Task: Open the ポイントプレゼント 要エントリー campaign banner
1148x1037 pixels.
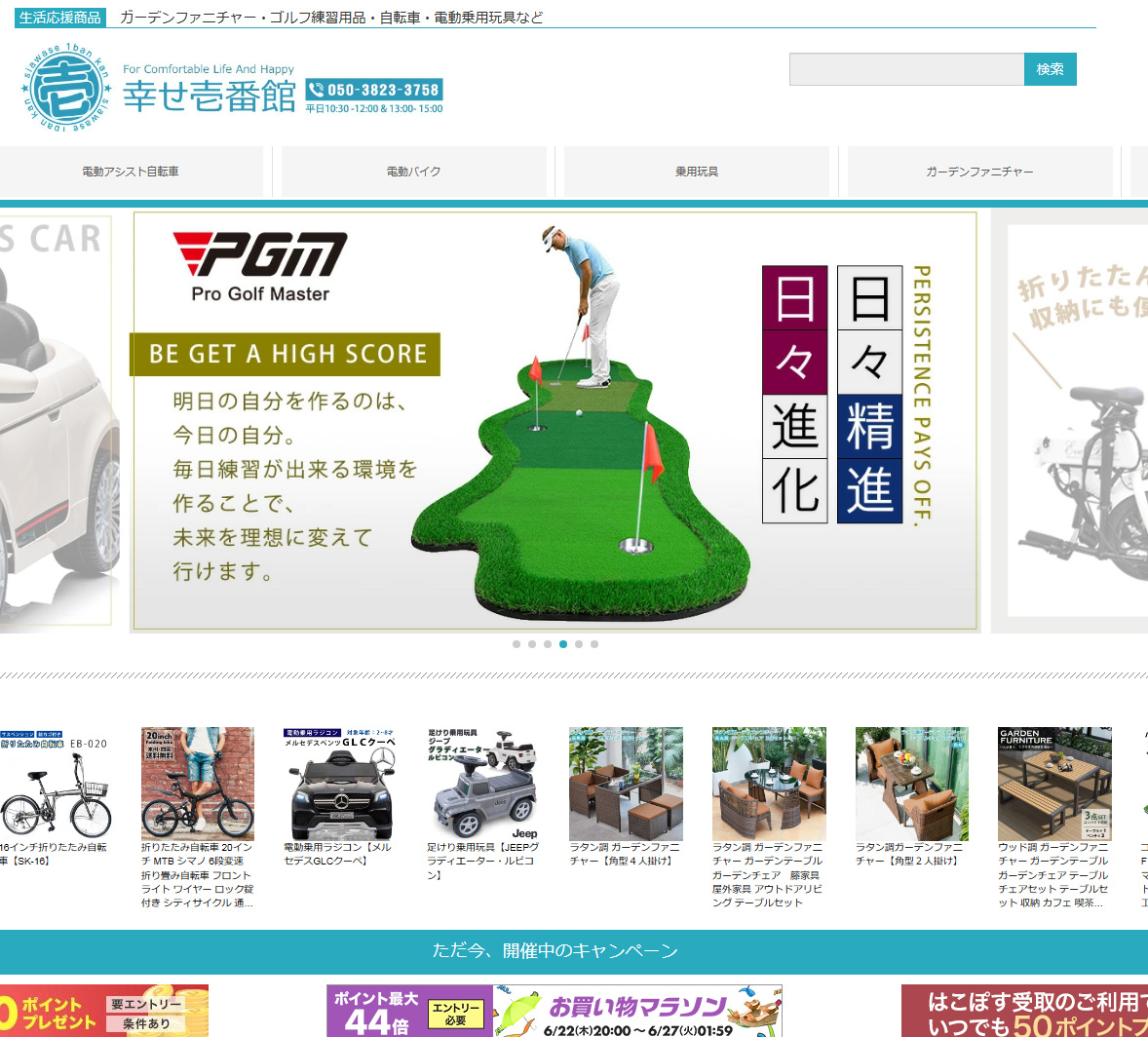Action: click(104, 1011)
